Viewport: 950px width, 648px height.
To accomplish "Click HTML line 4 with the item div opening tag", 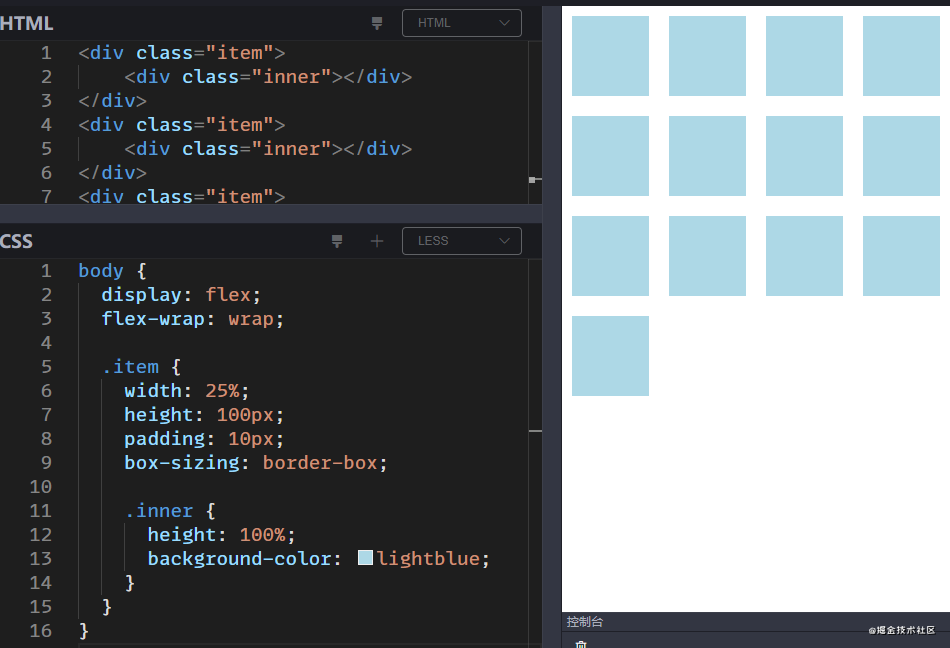I will click(181, 125).
